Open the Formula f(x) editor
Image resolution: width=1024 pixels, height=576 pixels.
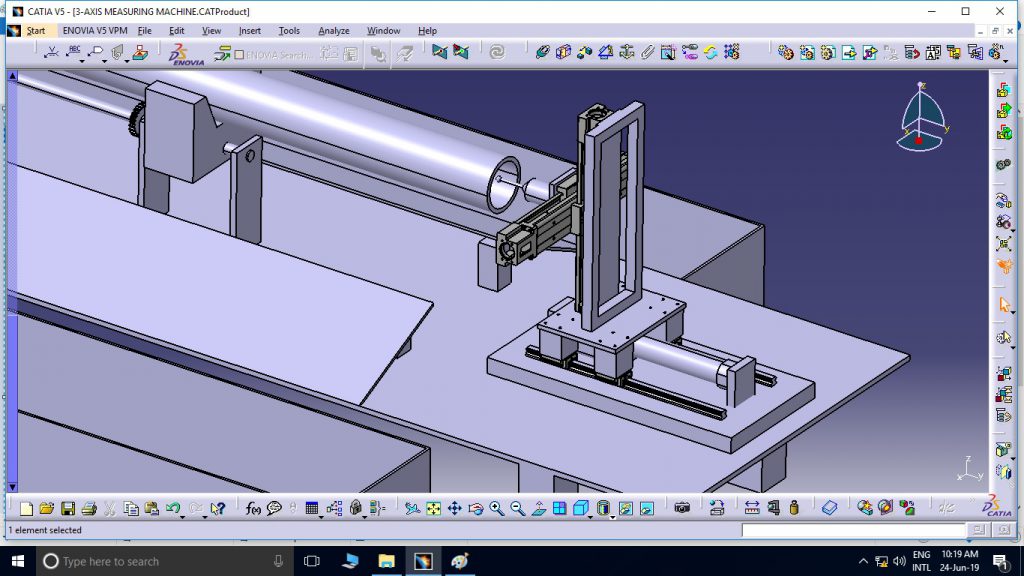coord(253,508)
